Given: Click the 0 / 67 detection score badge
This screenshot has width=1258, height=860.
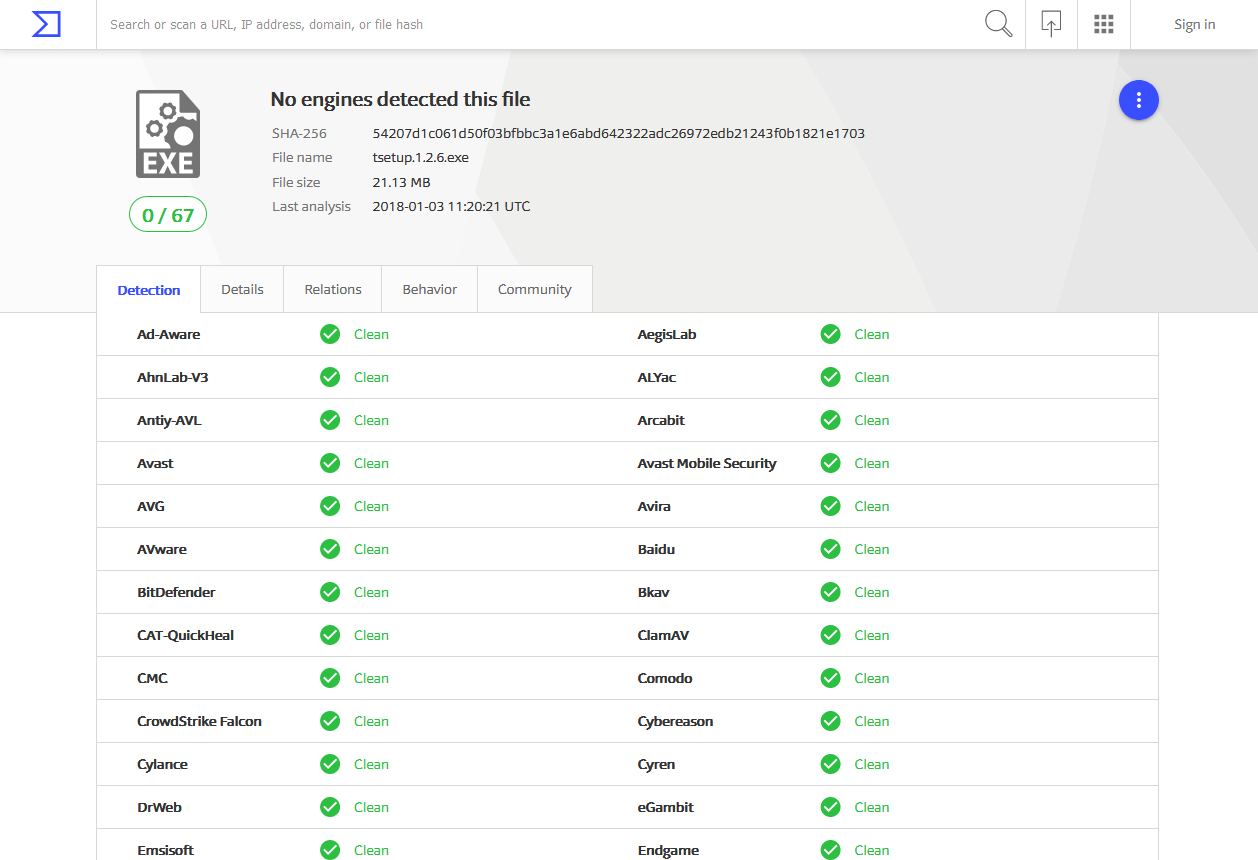Looking at the screenshot, I should point(168,214).
